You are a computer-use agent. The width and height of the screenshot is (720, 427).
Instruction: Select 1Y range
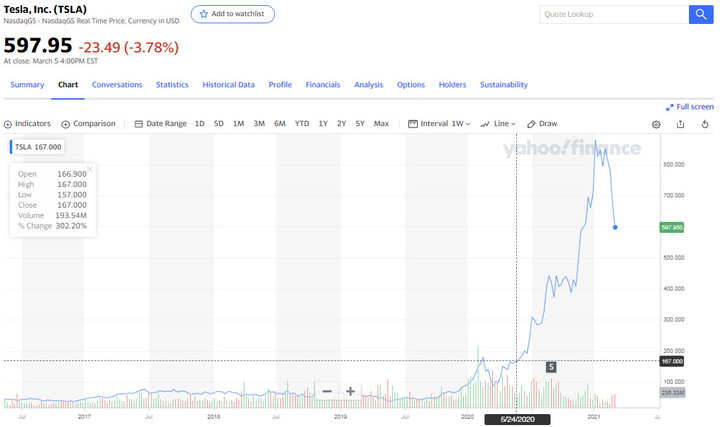[323, 124]
